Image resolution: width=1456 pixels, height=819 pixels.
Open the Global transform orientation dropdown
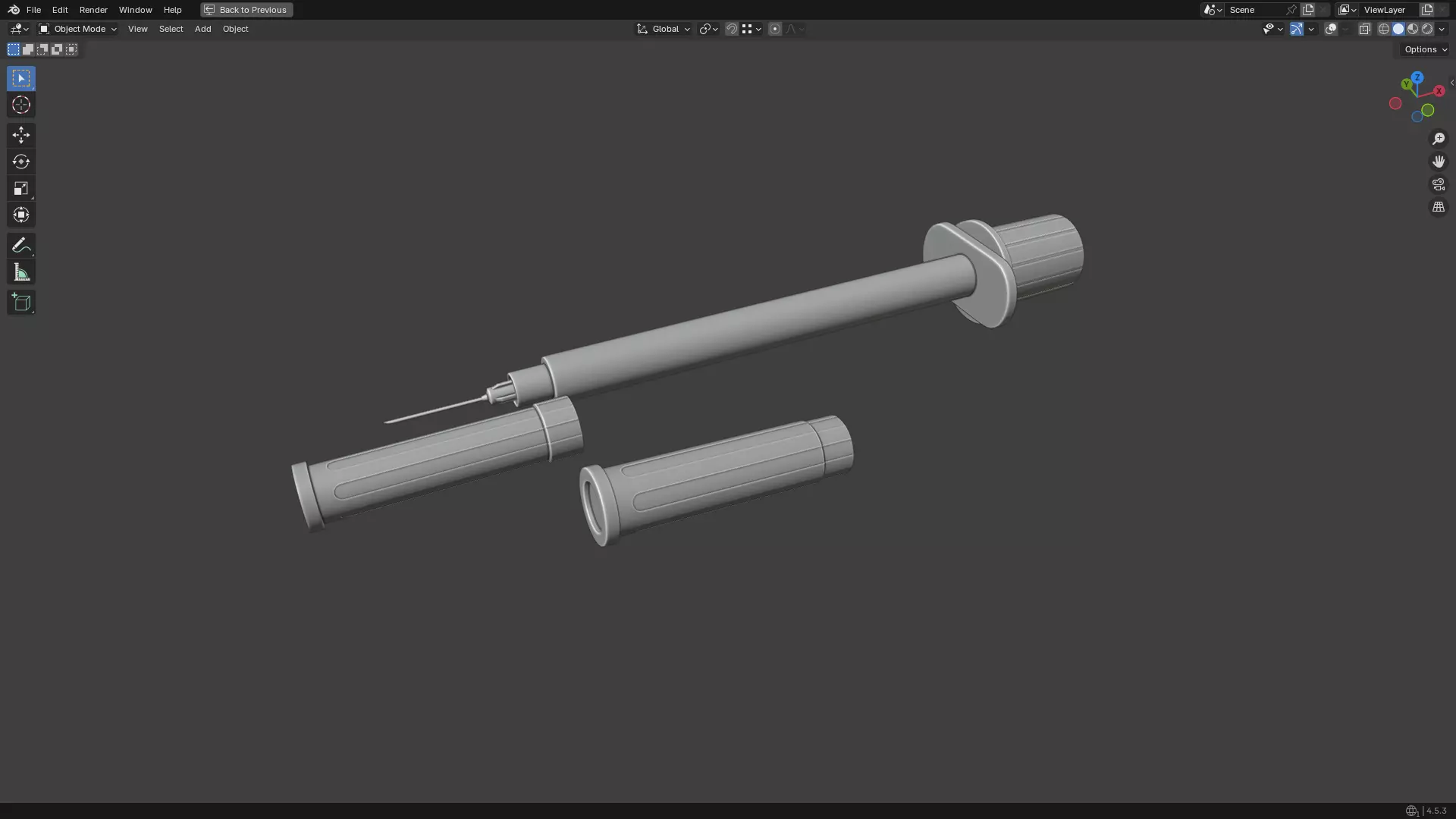point(664,29)
